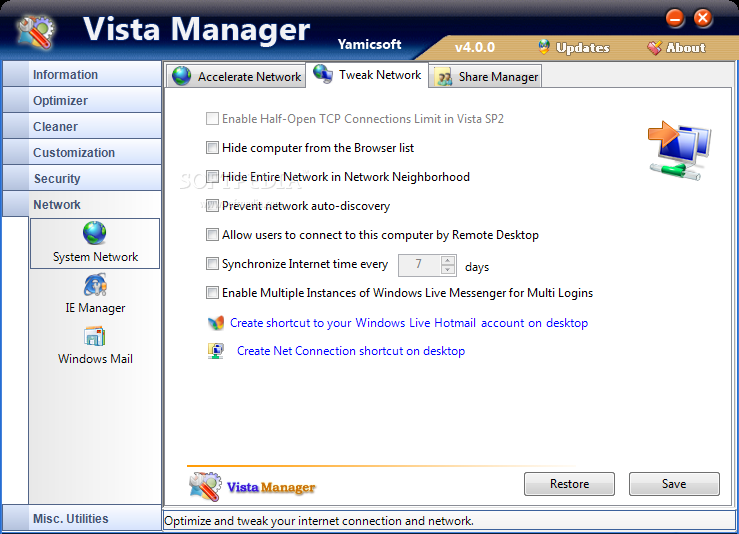Check Synchronize Internet time every

pyautogui.click(x=212, y=263)
